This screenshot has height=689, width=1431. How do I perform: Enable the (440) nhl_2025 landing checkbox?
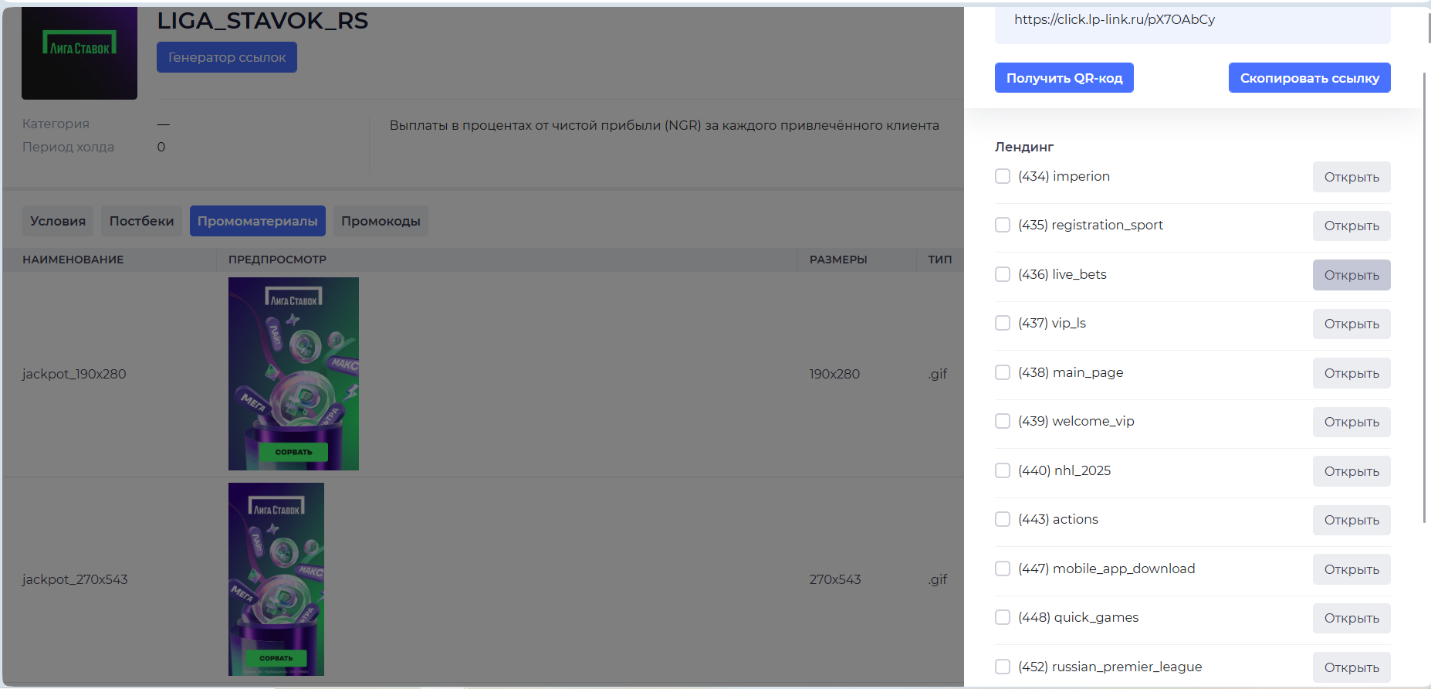point(1003,471)
